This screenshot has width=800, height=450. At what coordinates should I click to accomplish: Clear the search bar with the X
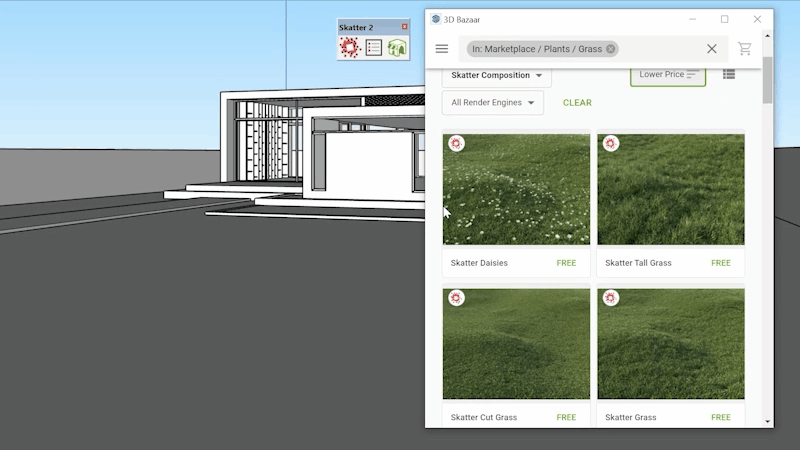[712, 48]
